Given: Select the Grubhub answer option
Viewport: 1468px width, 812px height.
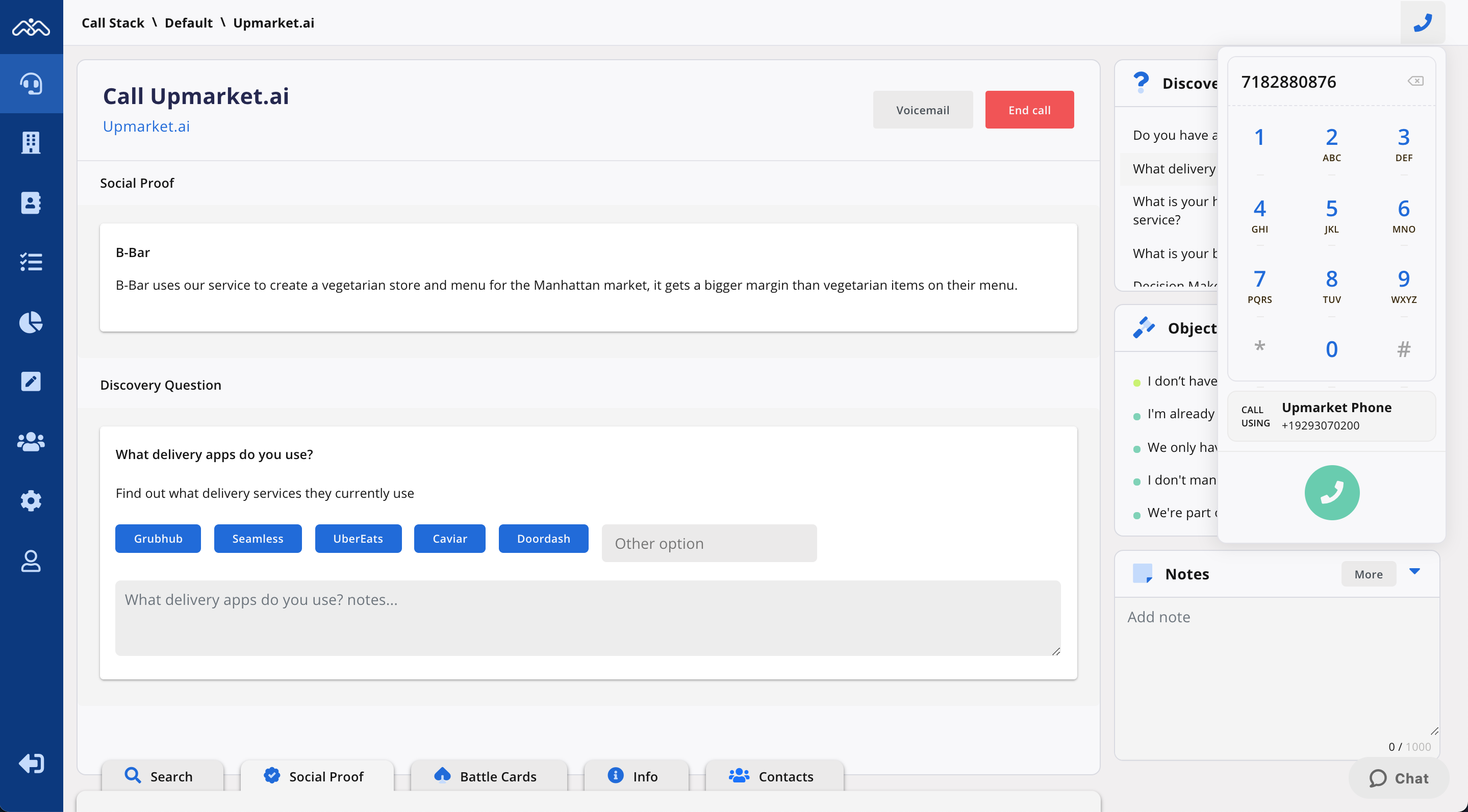Looking at the screenshot, I should 158,539.
